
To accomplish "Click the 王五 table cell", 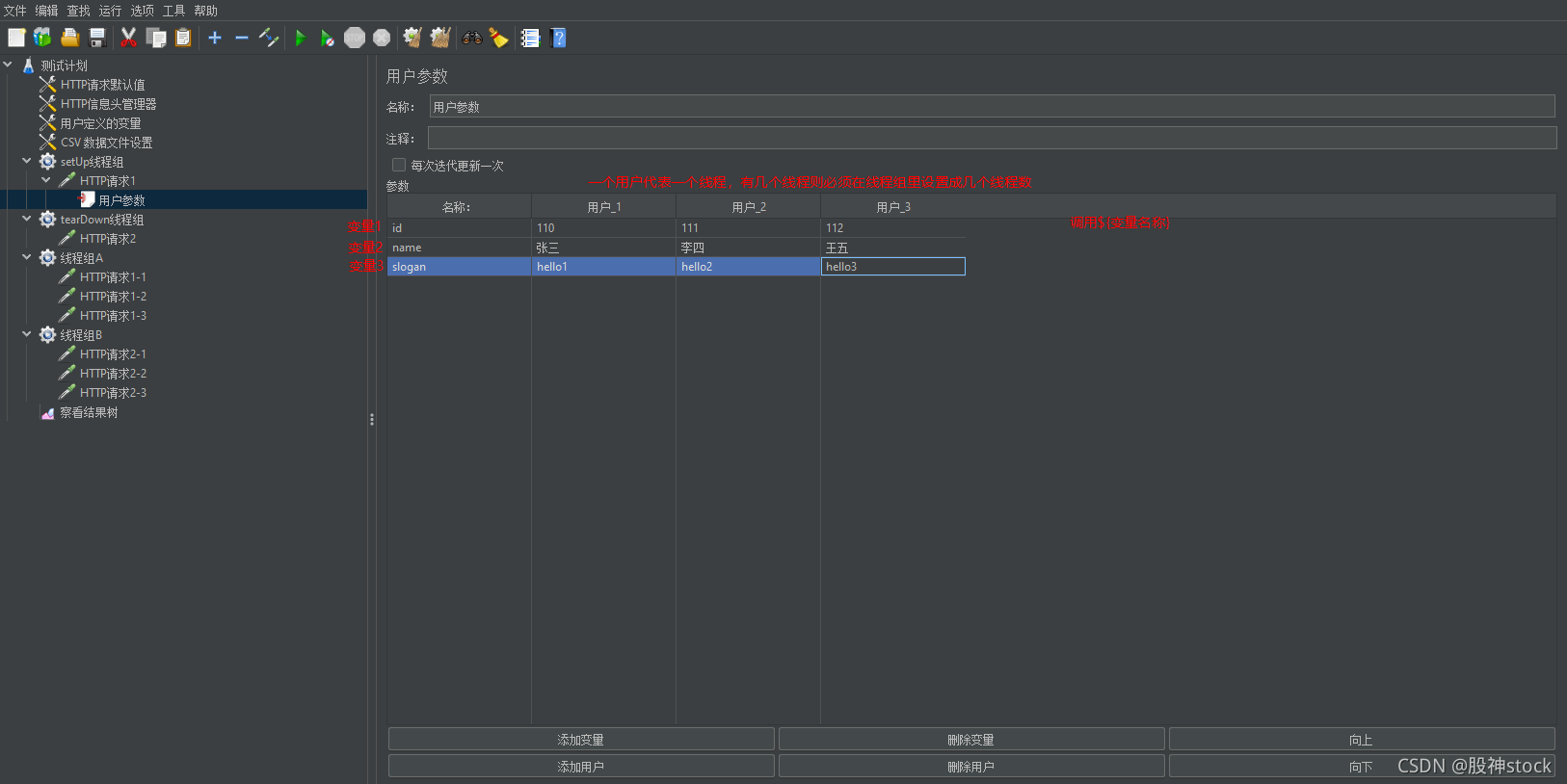I will point(893,248).
